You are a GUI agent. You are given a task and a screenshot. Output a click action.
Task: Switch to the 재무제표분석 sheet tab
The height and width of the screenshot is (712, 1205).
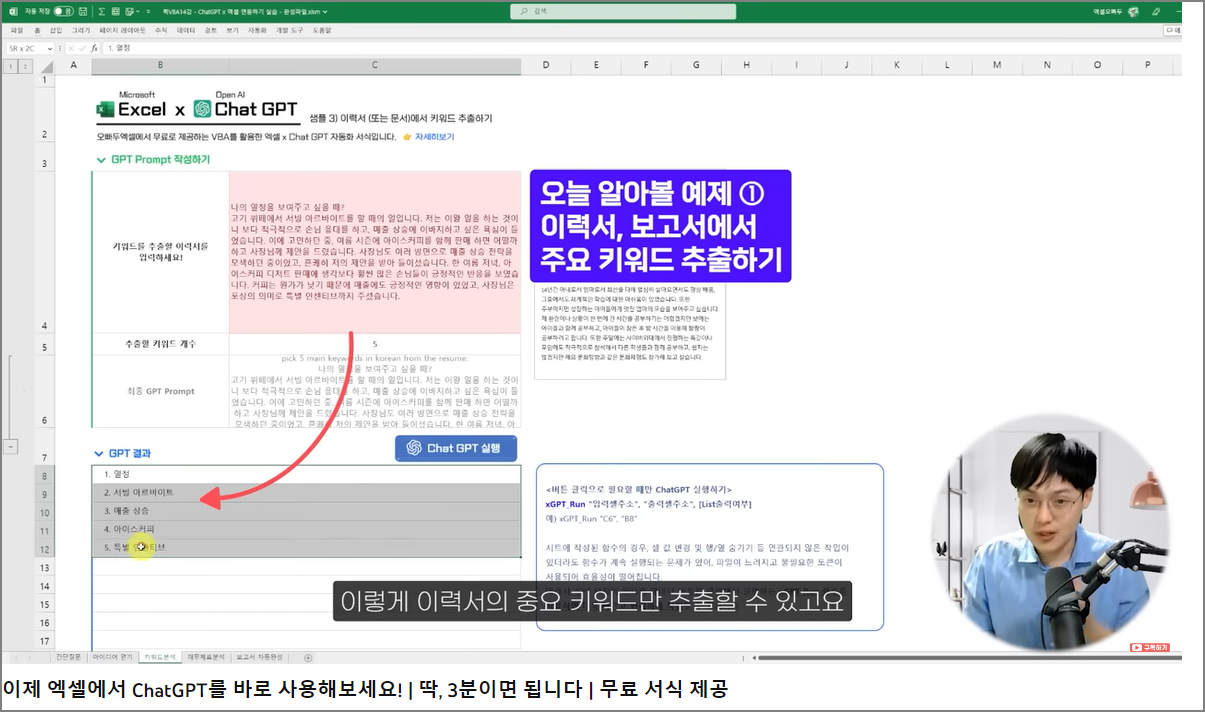tap(207, 657)
